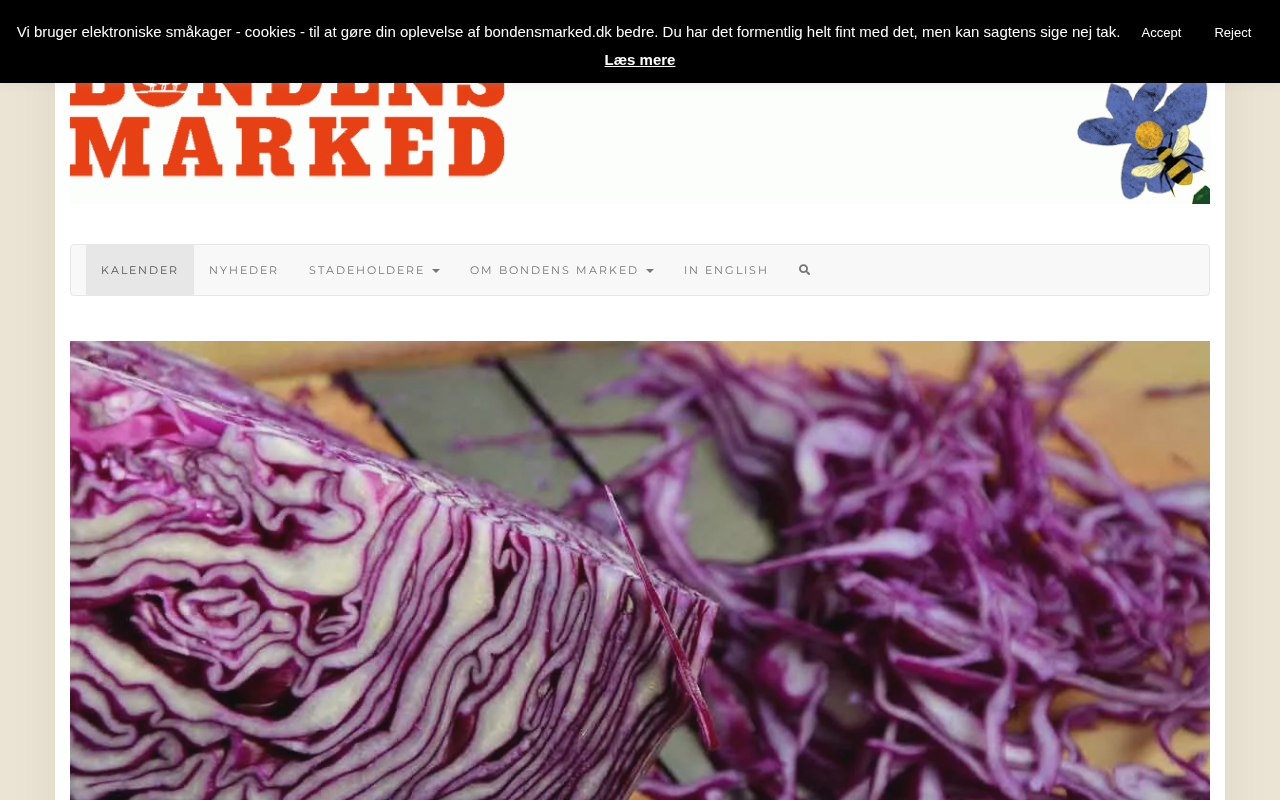
Task: Reject cookies in the banner
Action: pos(1232,32)
